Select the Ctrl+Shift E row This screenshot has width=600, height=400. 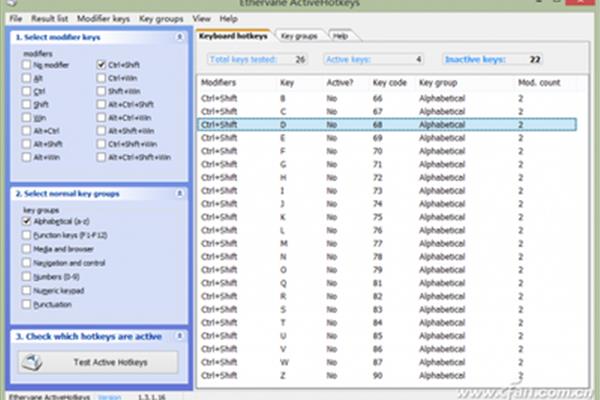pyautogui.click(x=387, y=138)
